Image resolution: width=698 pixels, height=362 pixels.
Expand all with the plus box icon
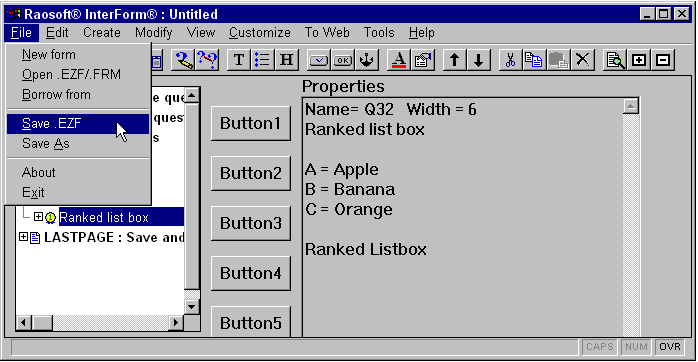pos(639,60)
